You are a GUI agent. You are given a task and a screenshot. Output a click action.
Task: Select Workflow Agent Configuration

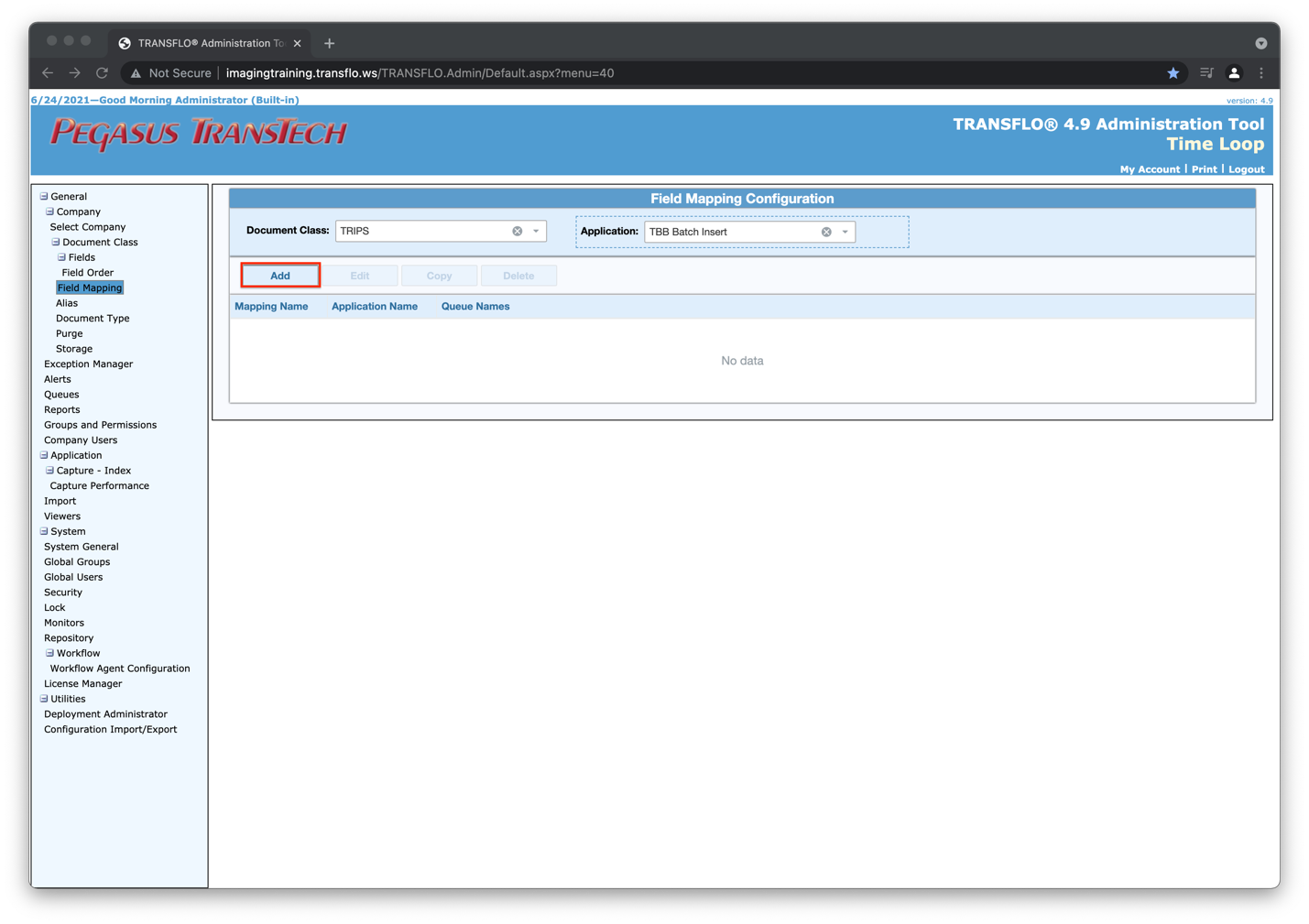(x=120, y=669)
